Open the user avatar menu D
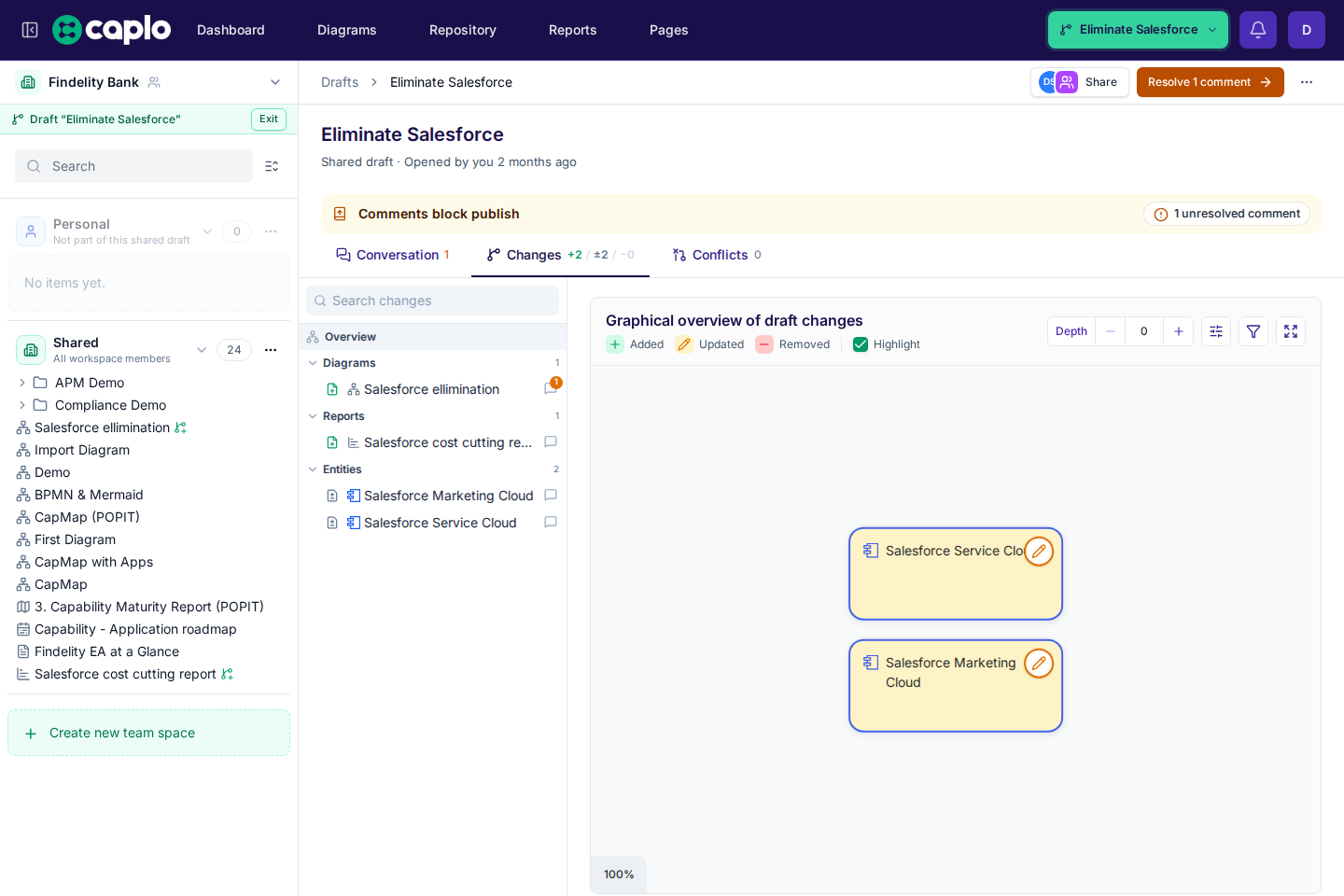The height and width of the screenshot is (896, 1344). 1307,30
